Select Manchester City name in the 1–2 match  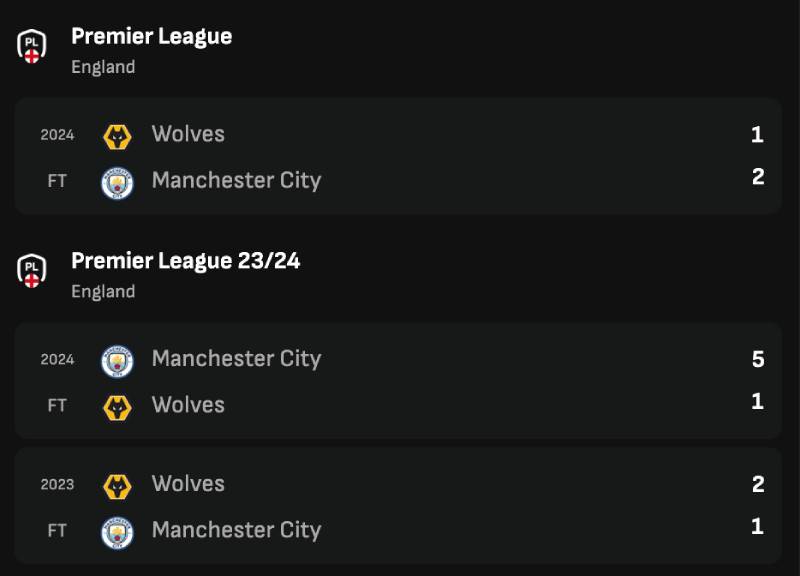[x=236, y=181]
